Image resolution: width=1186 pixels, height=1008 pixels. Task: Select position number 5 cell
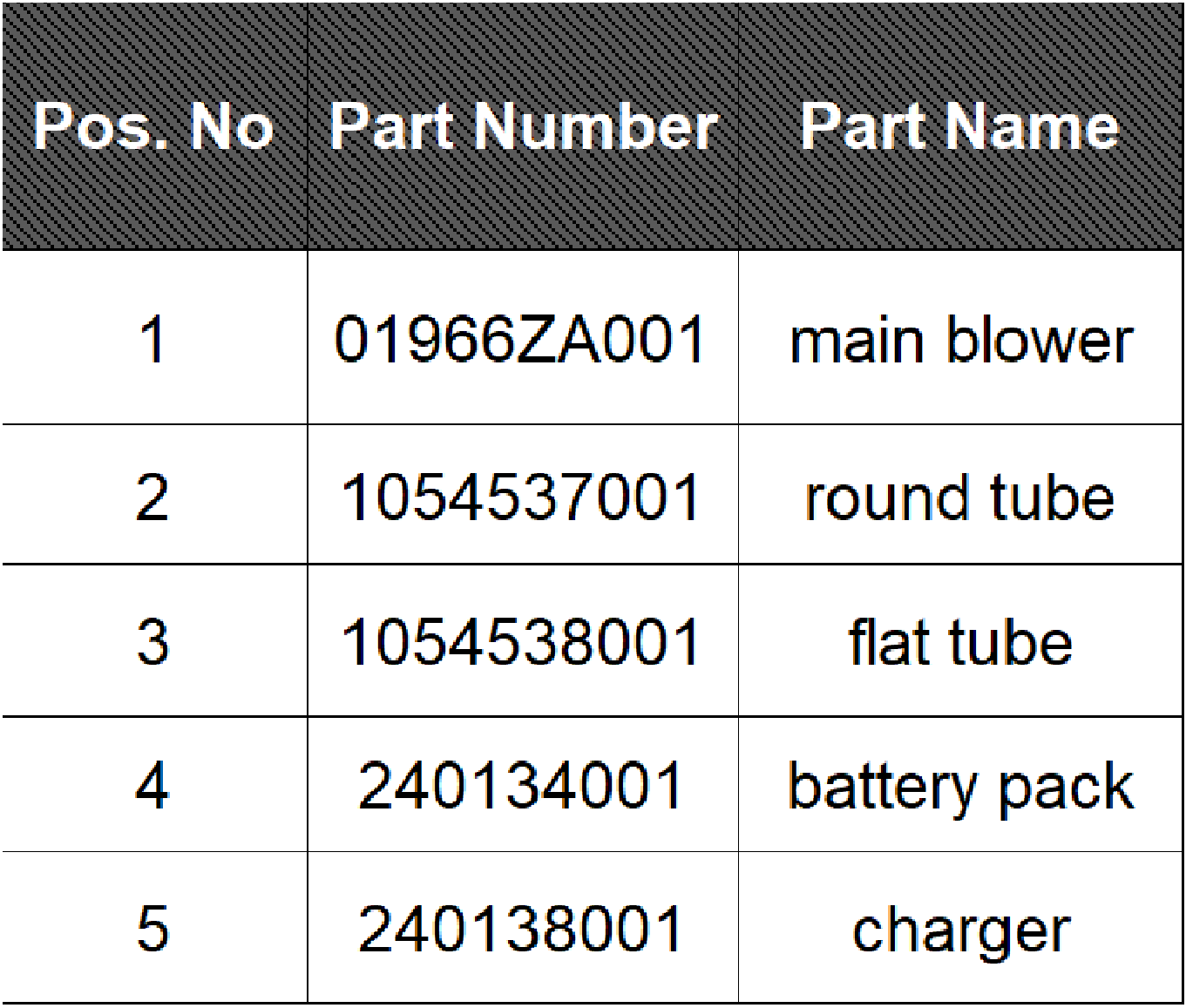(154, 927)
